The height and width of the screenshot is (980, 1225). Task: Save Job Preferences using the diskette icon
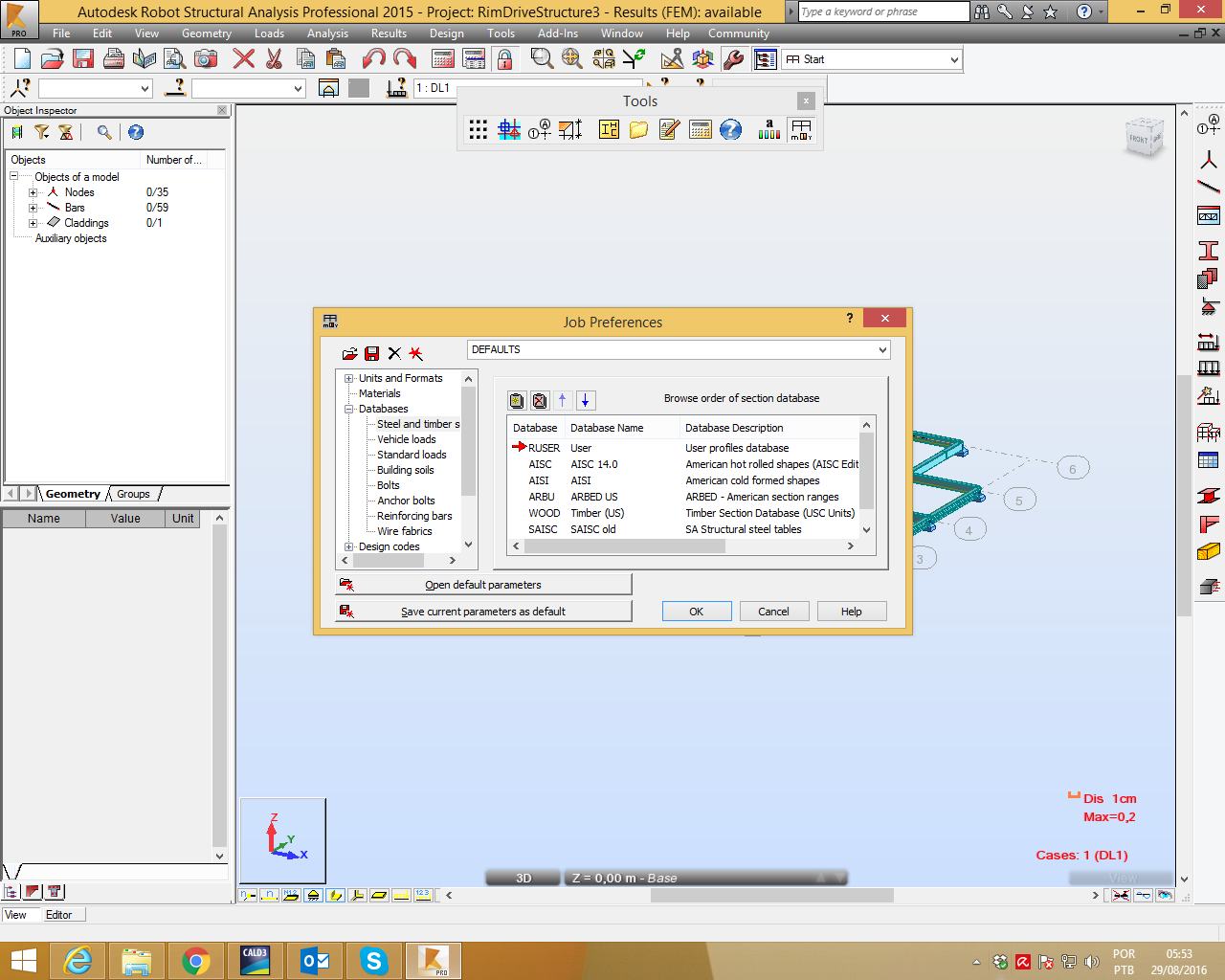tap(373, 353)
